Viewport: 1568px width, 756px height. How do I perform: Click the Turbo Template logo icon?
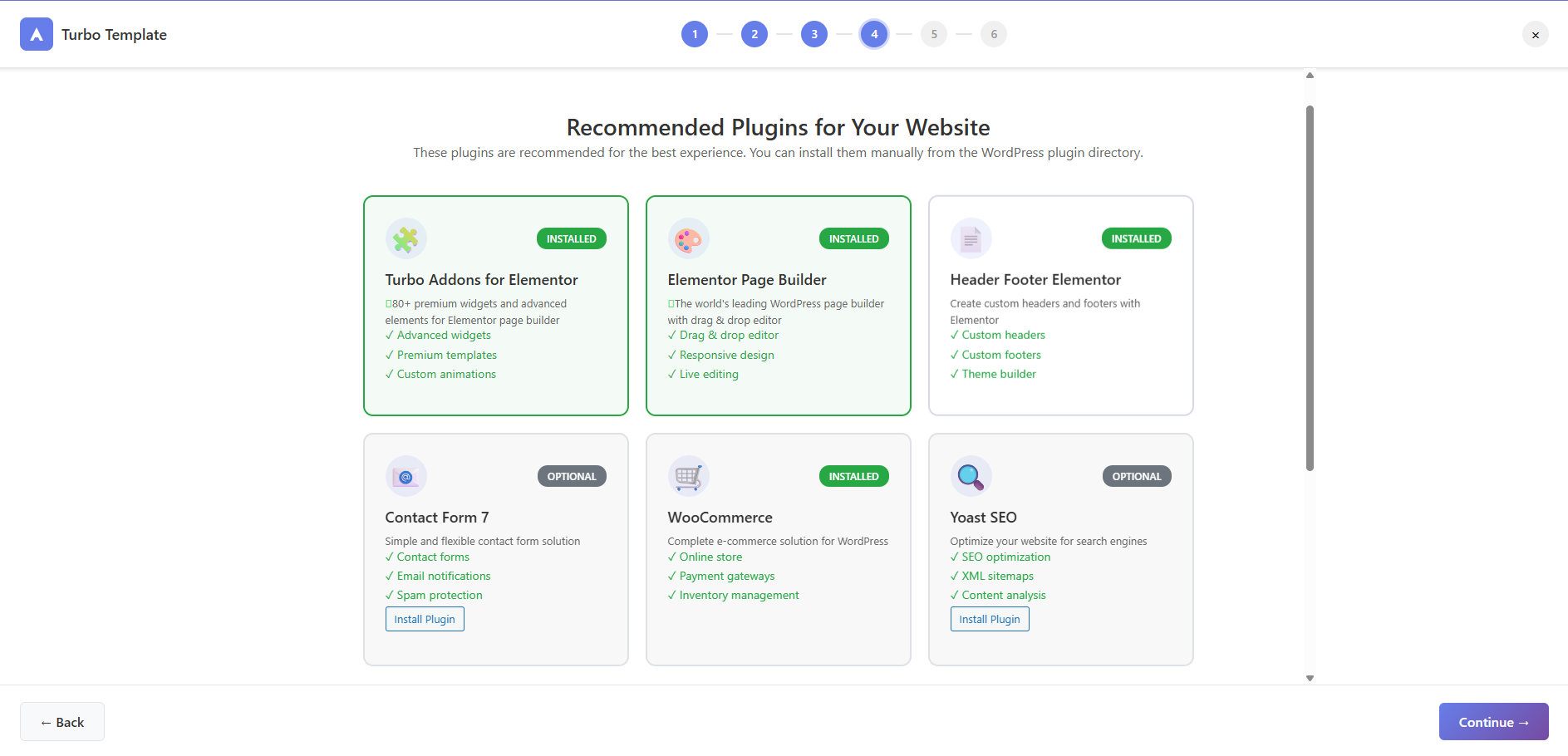click(x=37, y=34)
